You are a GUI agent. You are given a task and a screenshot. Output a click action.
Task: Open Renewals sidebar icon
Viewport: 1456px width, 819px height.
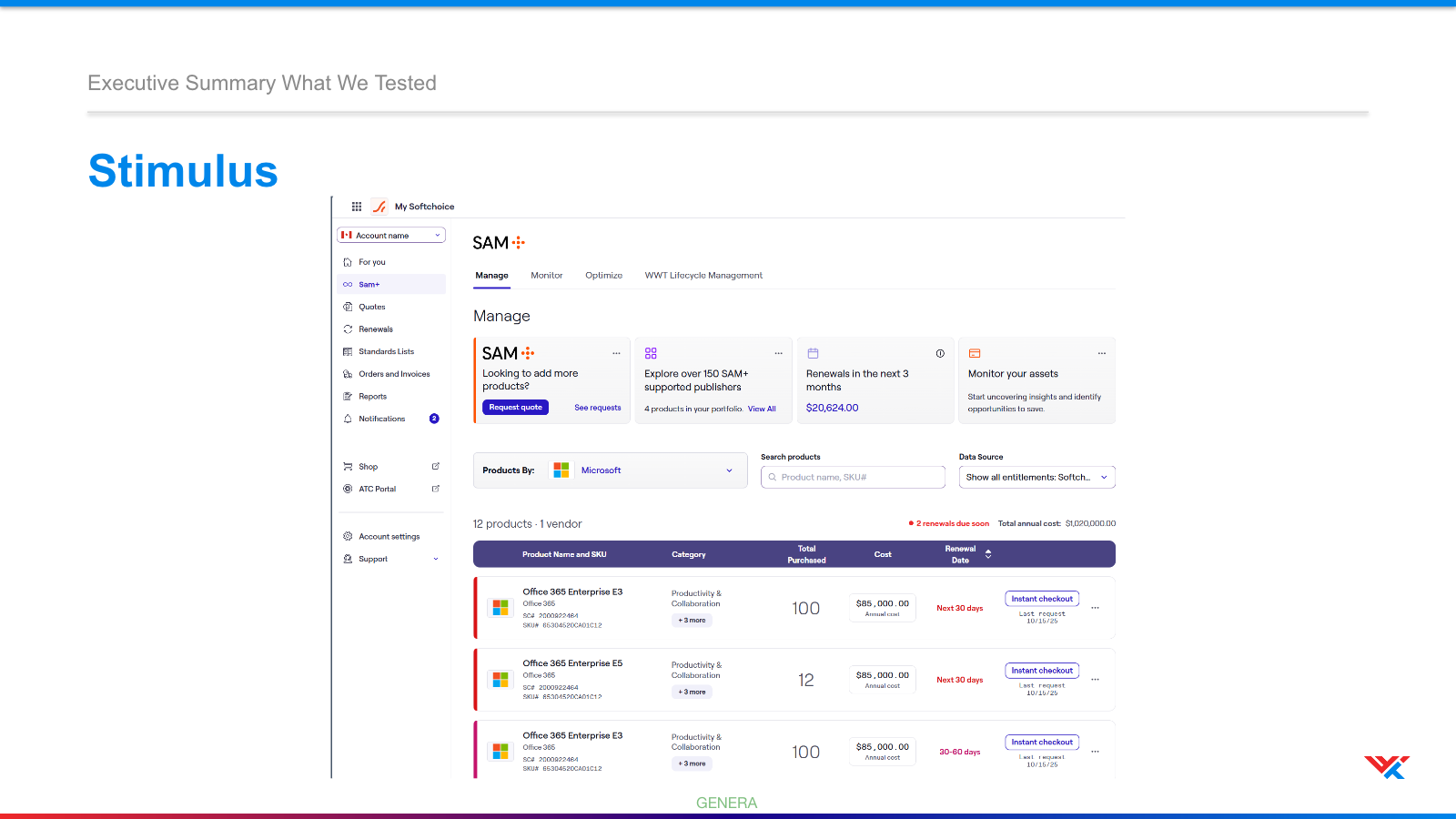click(348, 329)
